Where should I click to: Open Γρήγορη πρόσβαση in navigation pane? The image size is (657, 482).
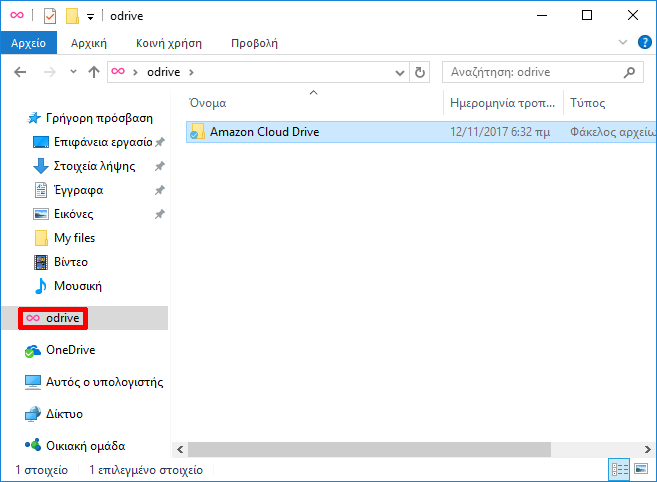[99, 118]
